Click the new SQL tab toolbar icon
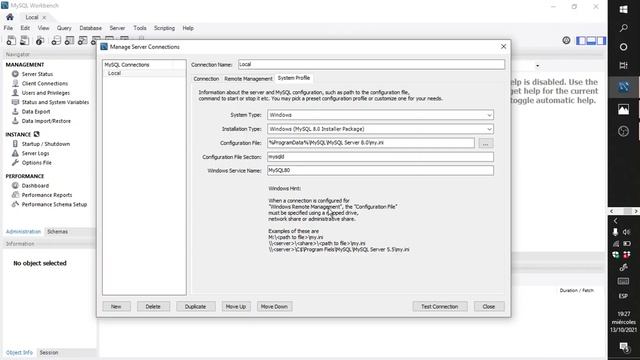Screen dimensions: 640x360 11,40
